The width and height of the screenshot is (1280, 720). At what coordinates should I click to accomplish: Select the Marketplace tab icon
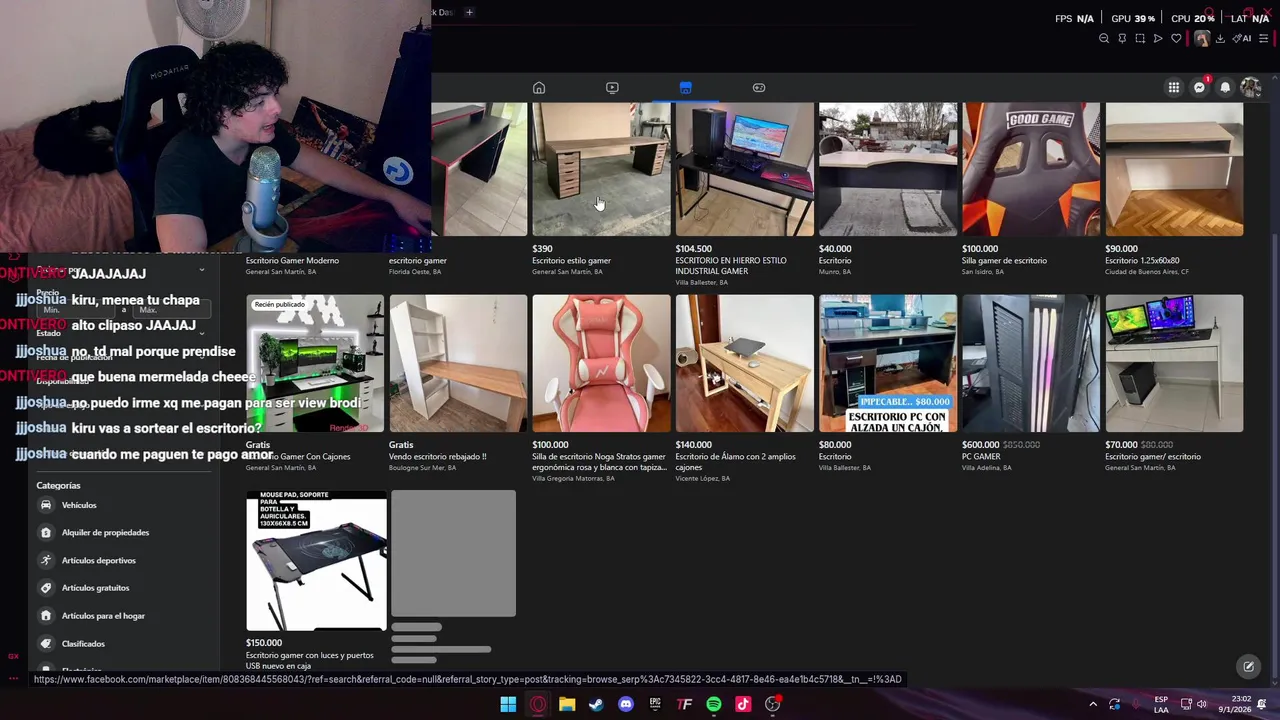pyautogui.click(x=685, y=88)
